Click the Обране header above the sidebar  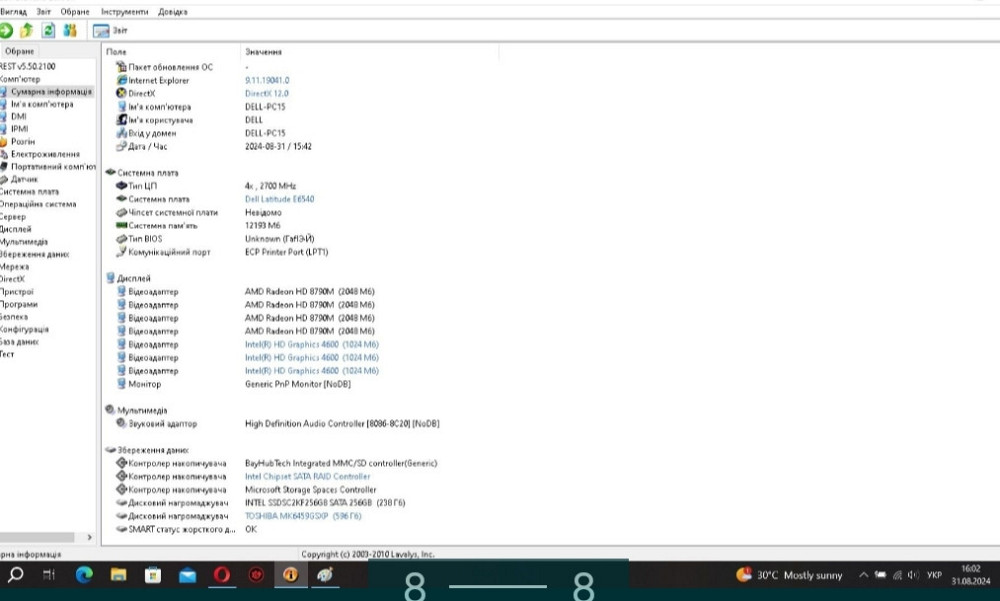coord(18,50)
